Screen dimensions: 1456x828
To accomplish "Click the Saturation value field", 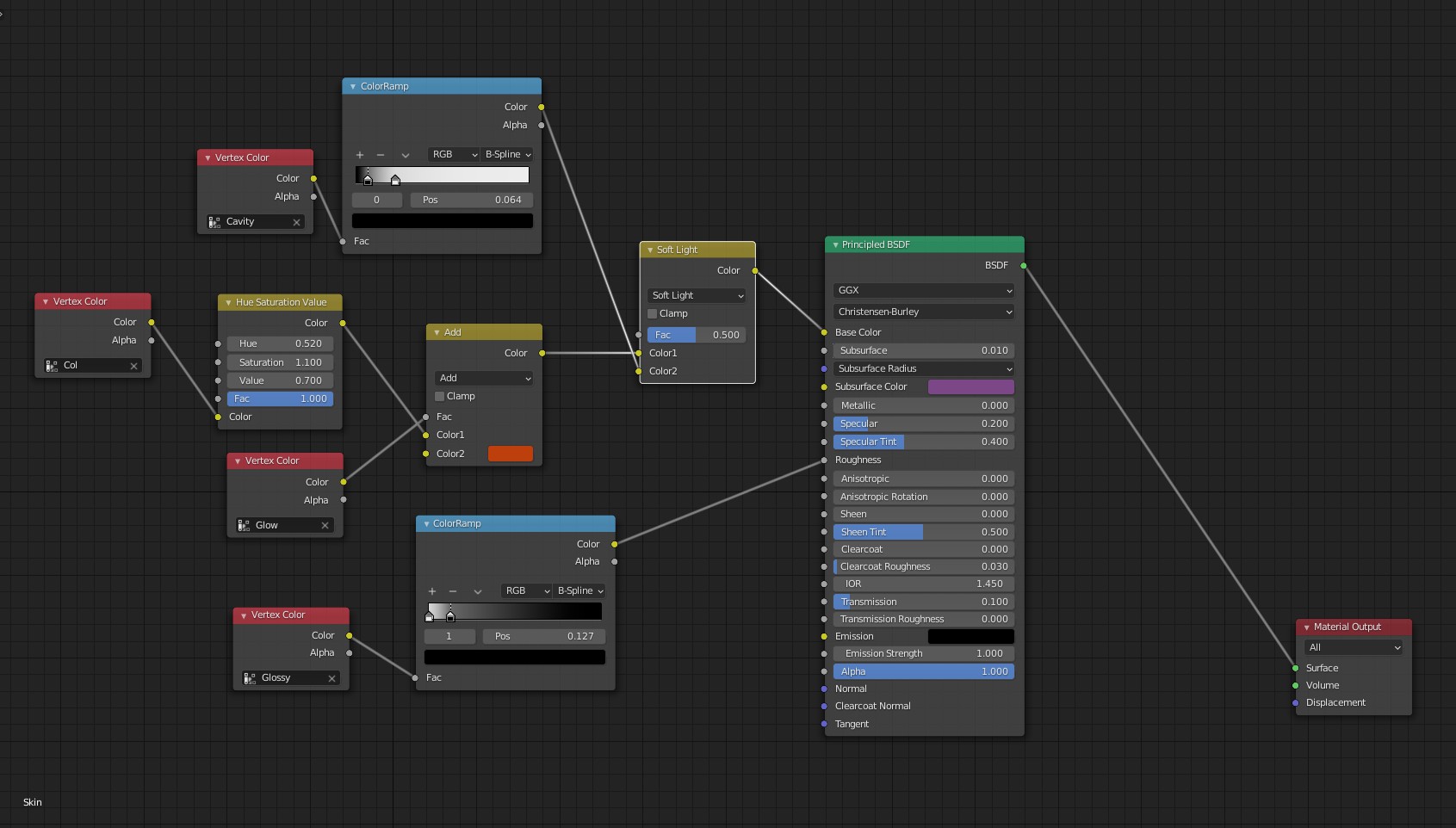I will [x=280, y=363].
